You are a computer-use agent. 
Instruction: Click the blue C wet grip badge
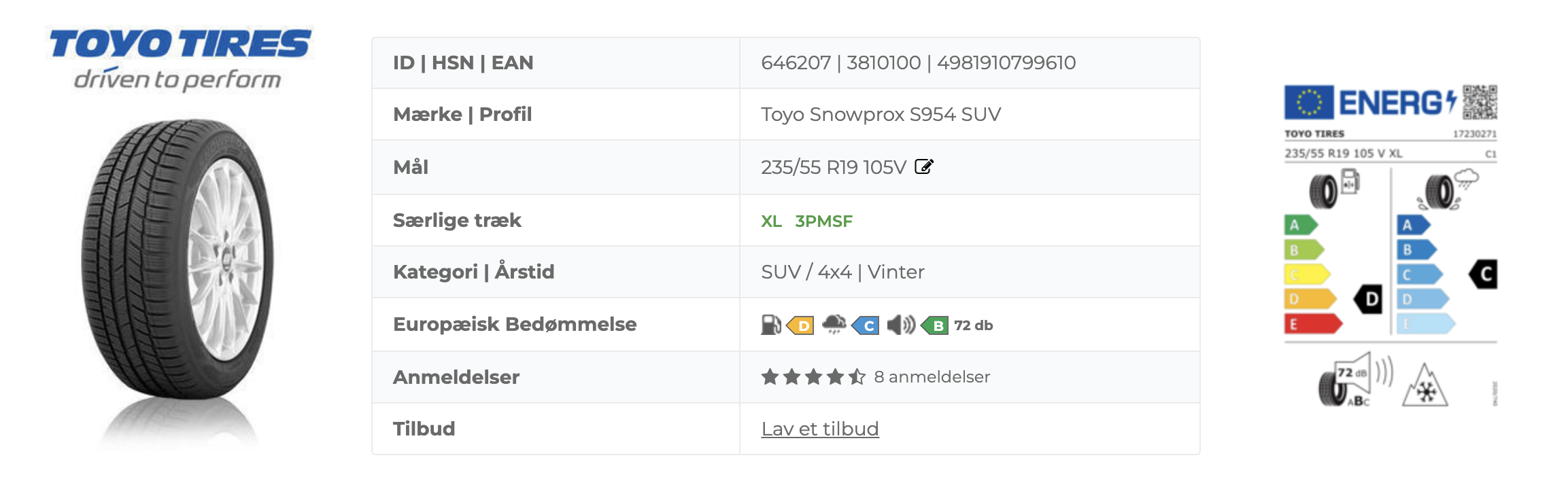(866, 325)
